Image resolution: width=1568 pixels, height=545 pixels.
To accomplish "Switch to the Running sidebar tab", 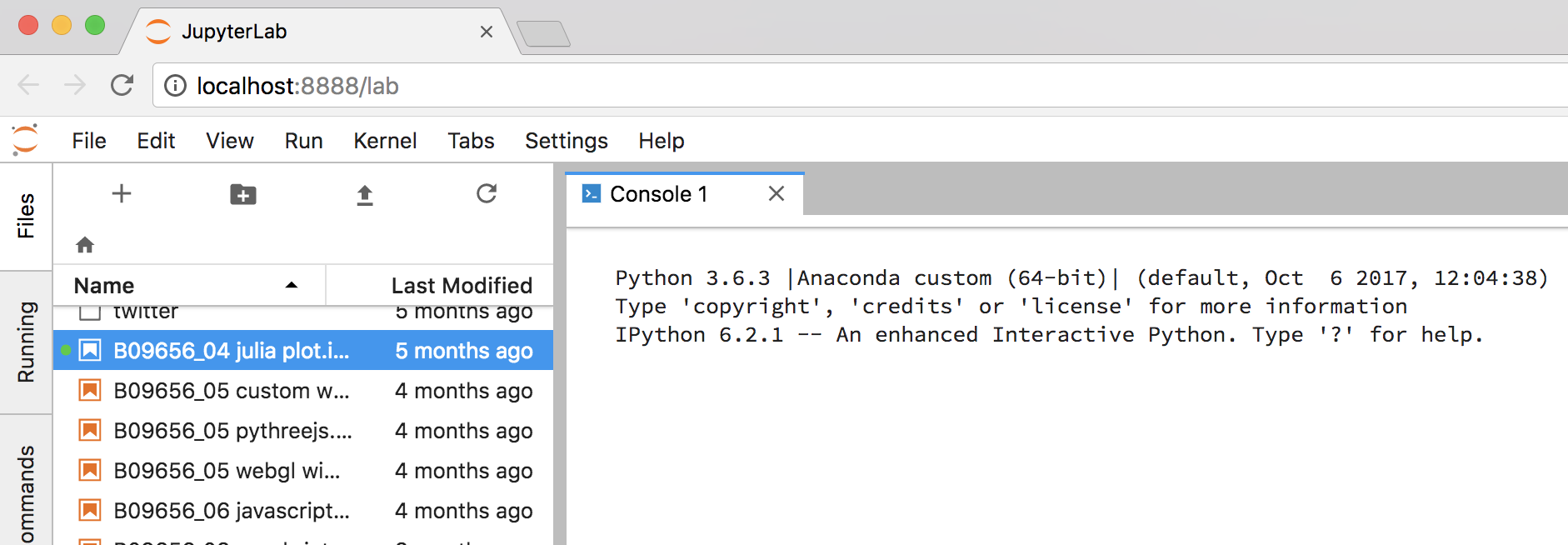I will 26,342.
